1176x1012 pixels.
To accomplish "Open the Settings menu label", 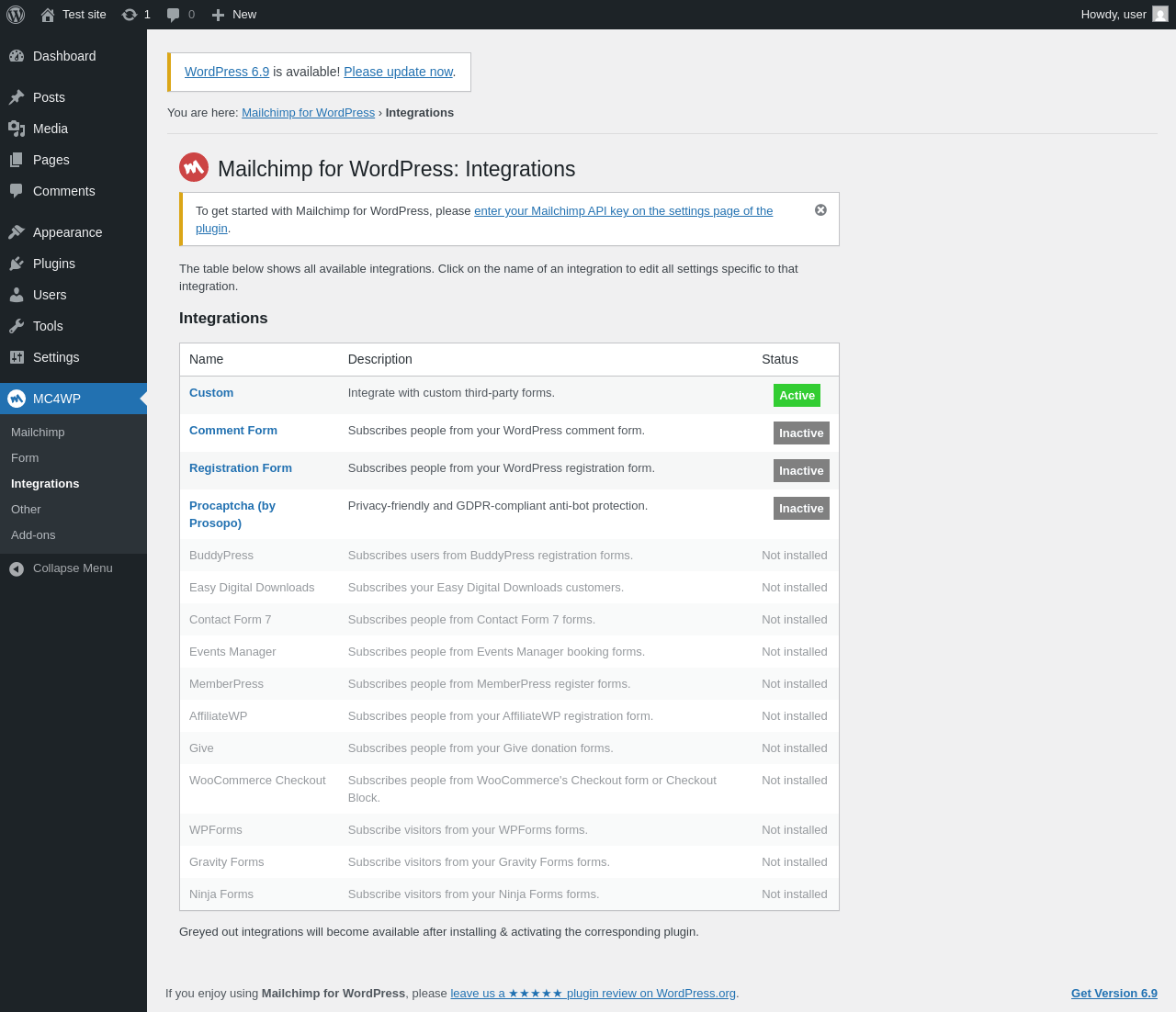I will tap(56, 357).
